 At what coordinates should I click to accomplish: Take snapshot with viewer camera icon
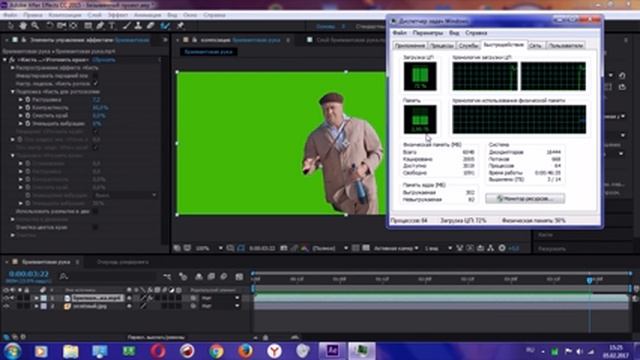[x=284, y=248]
